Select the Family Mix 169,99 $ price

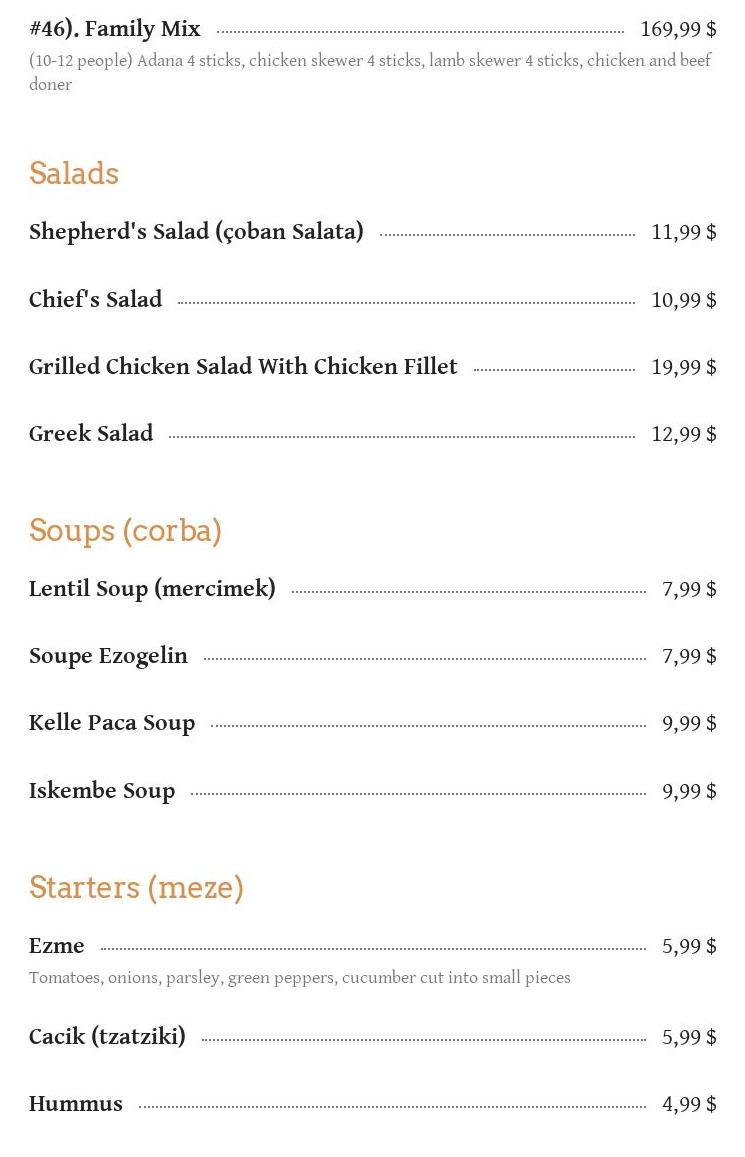(678, 30)
